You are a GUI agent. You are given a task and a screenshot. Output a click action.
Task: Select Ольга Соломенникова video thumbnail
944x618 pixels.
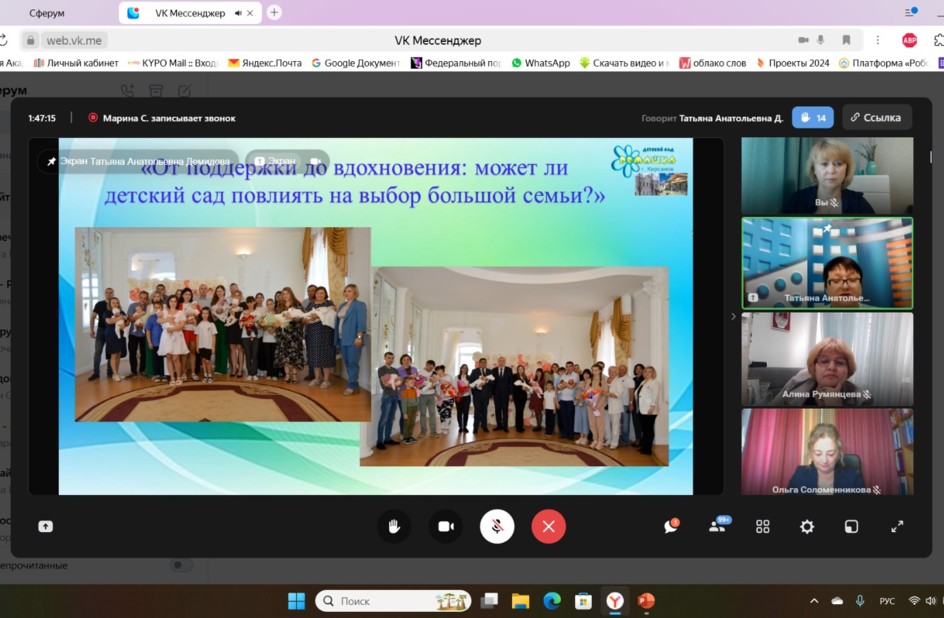pos(826,451)
